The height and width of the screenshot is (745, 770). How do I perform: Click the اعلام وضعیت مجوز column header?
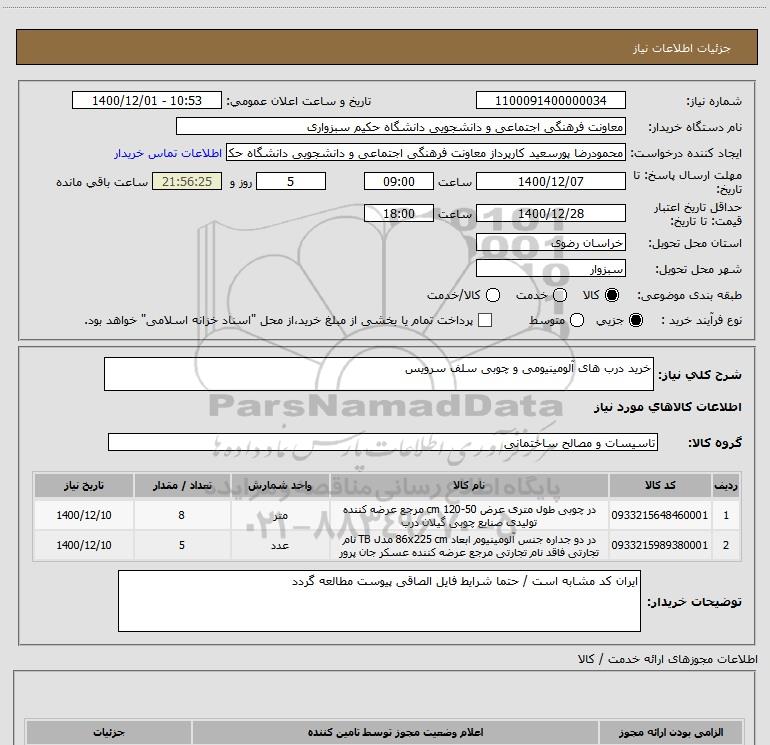tap(395, 732)
